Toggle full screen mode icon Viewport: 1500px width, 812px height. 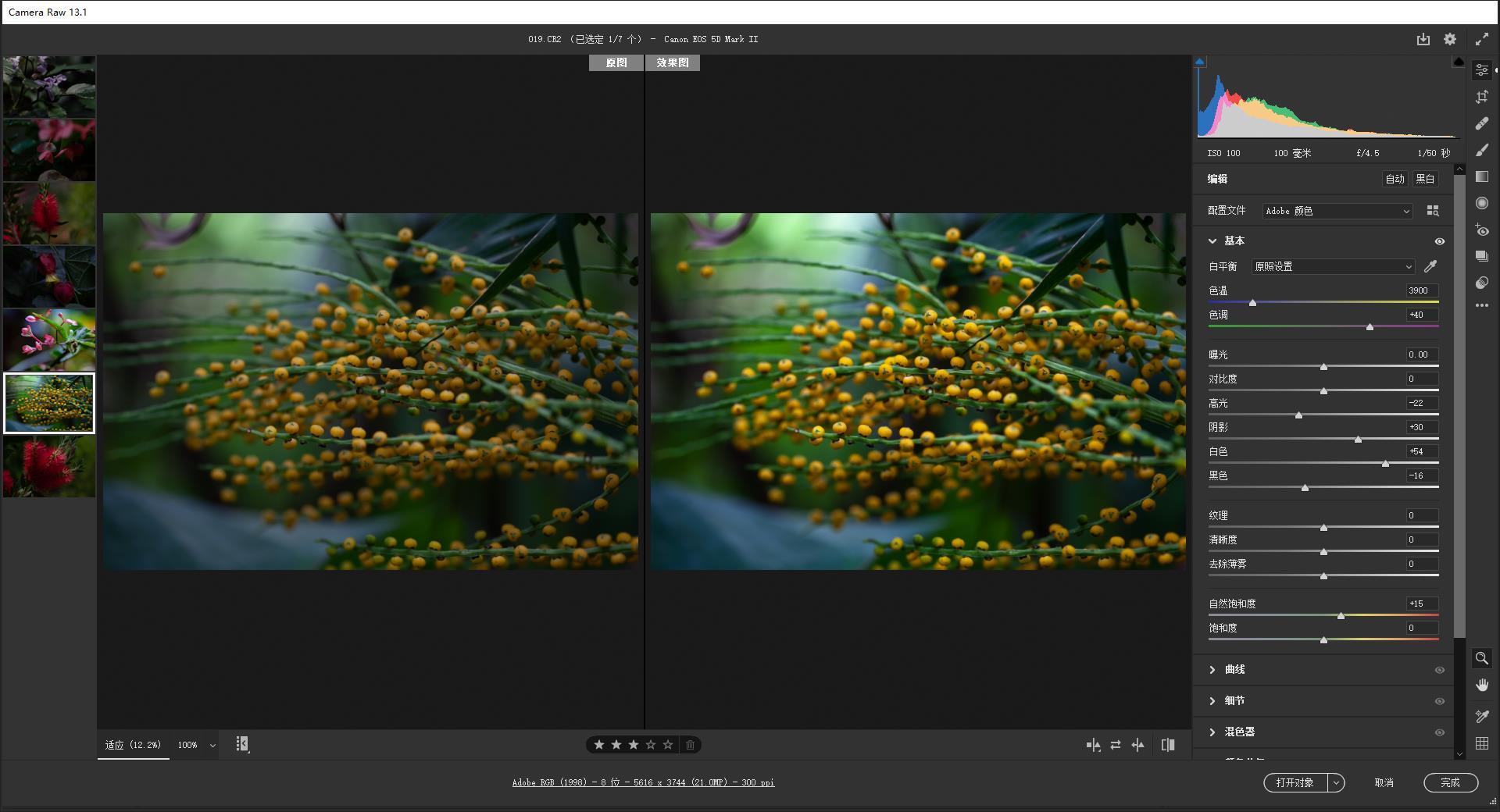point(1481,39)
